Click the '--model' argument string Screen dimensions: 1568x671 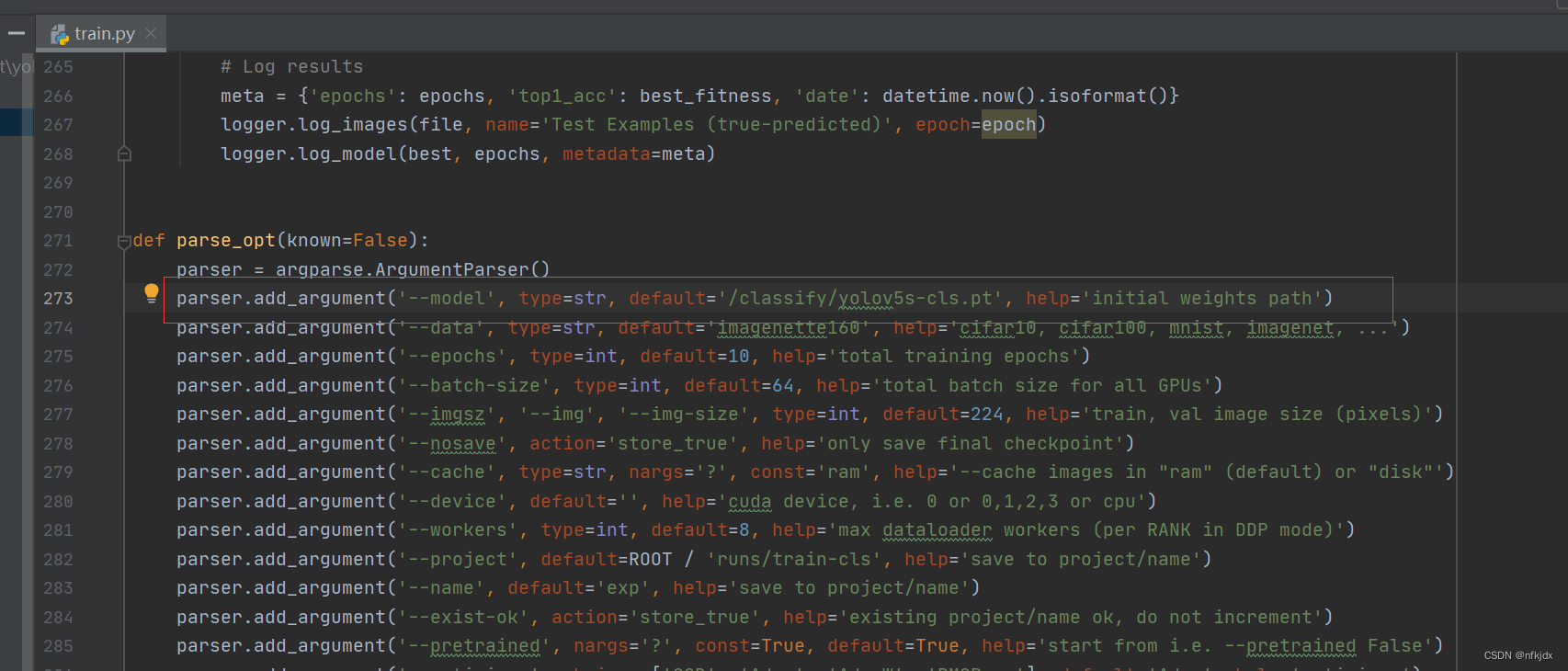tap(447, 299)
